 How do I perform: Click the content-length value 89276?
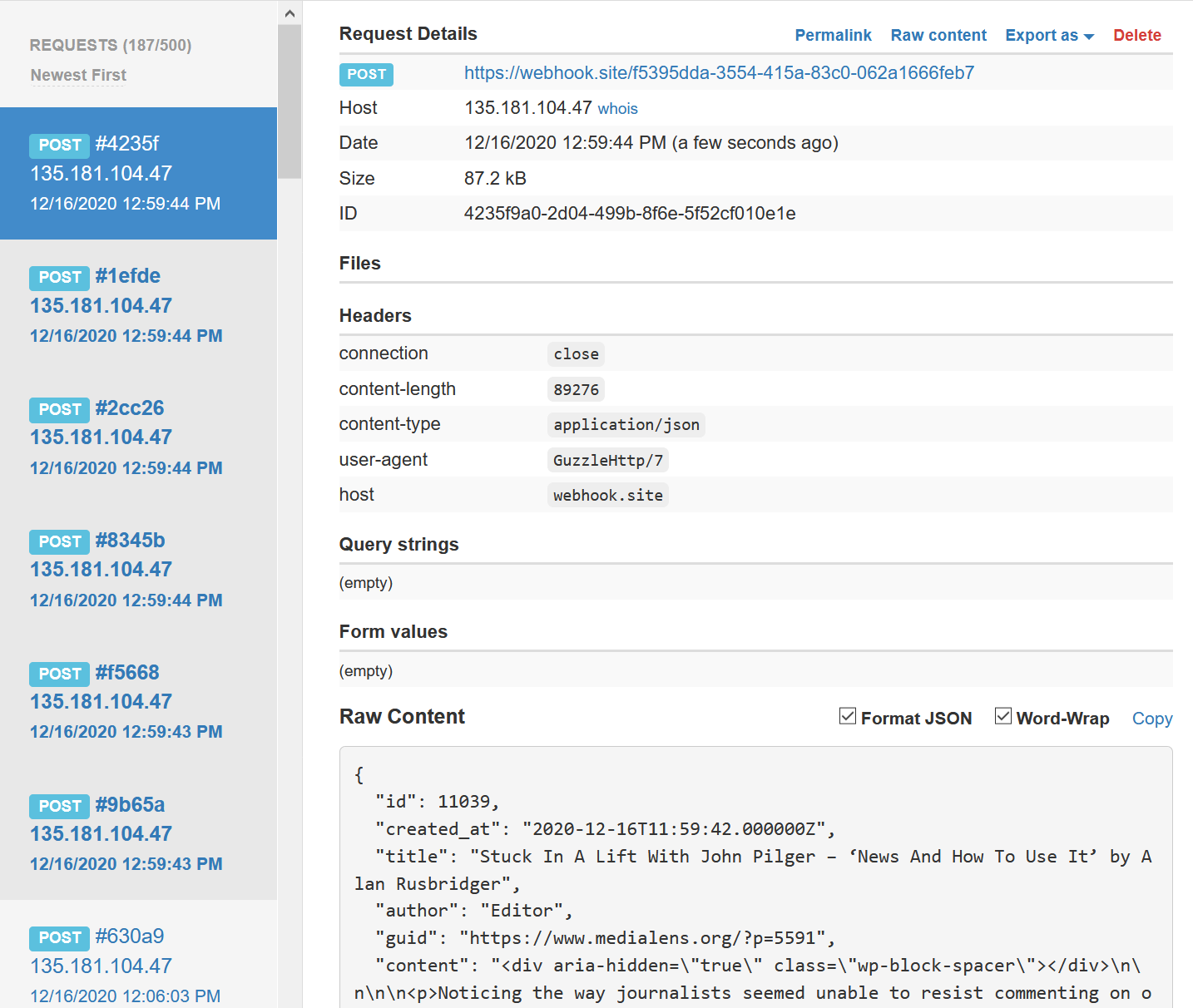[576, 389]
